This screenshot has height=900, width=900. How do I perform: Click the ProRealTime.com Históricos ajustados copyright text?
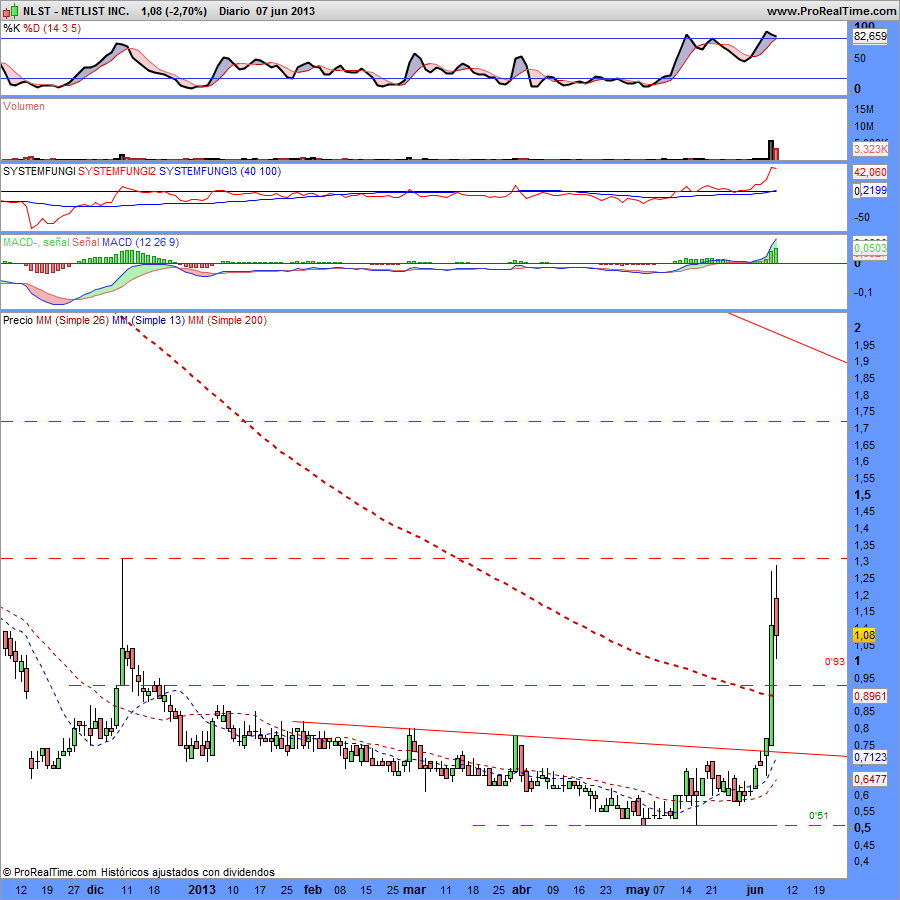pyautogui.click(x=138, y=872)
